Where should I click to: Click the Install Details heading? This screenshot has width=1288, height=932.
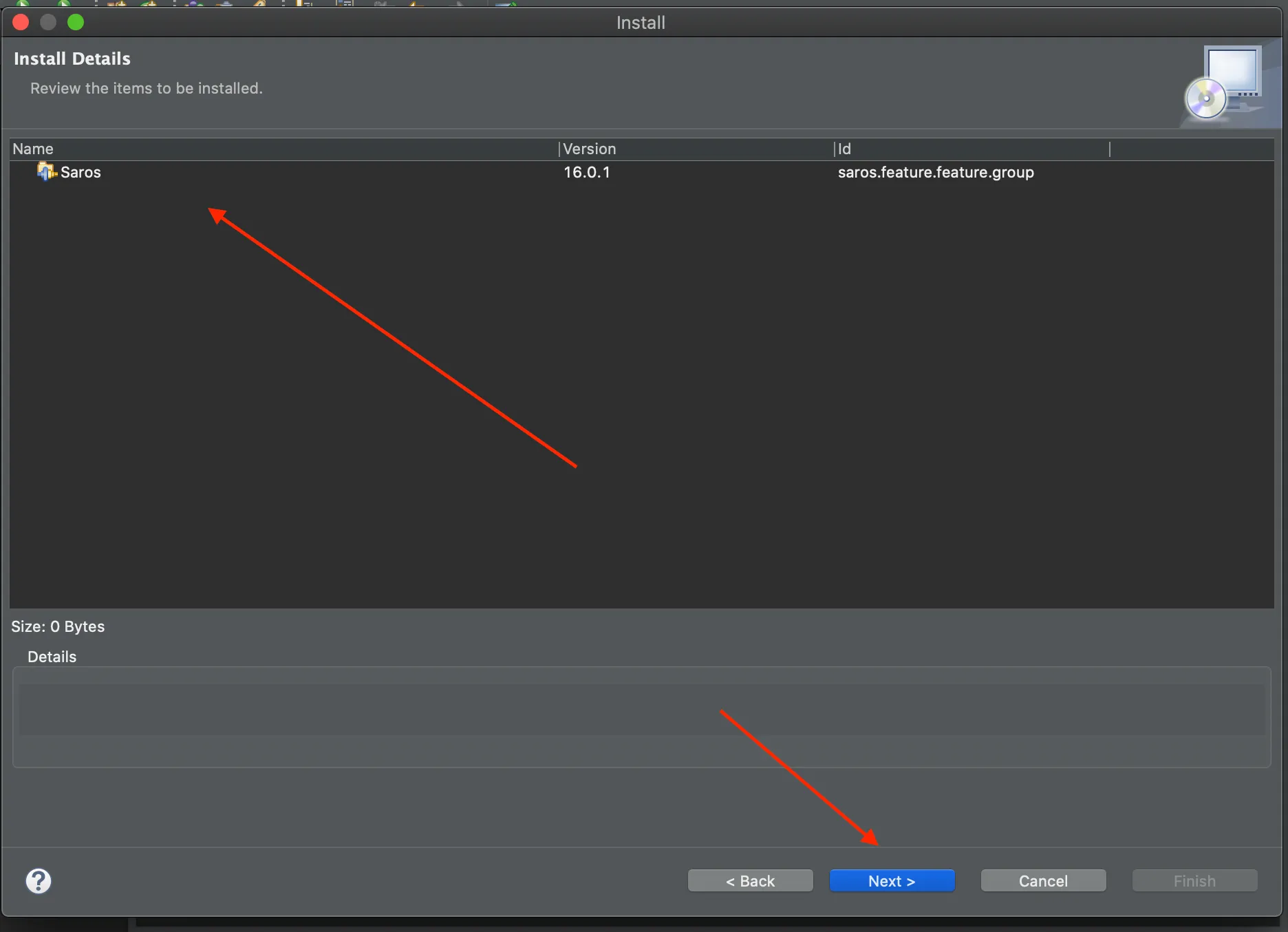72,59
